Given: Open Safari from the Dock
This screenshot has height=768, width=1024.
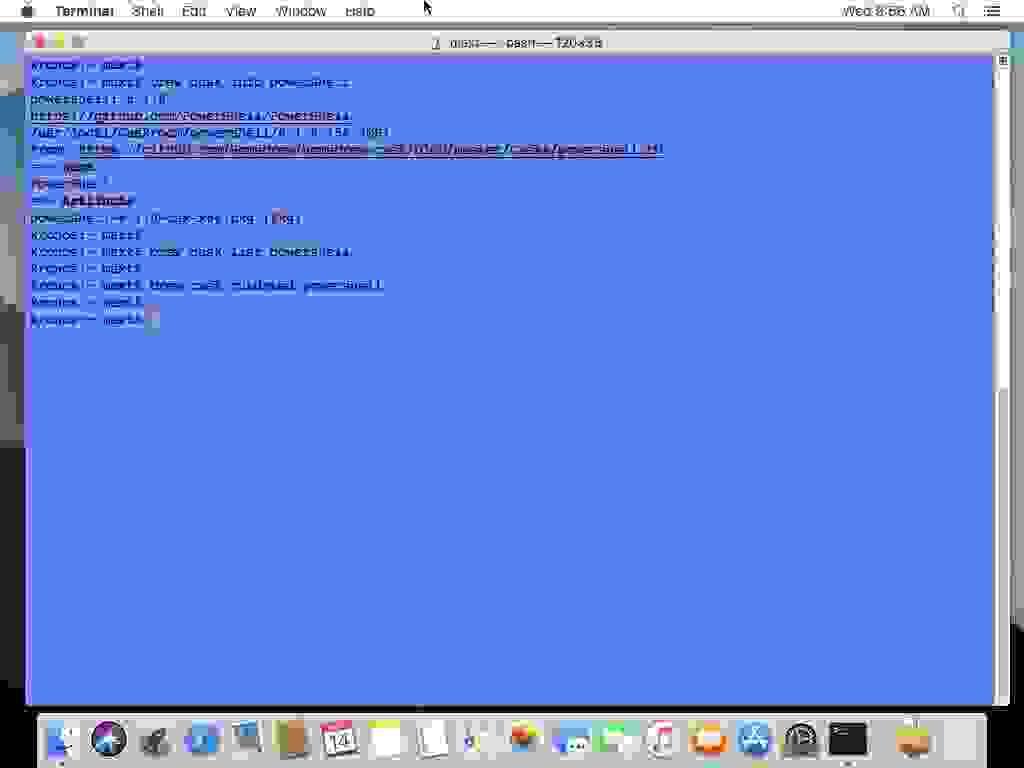Looking at the screenshot, I should [108, 740].
